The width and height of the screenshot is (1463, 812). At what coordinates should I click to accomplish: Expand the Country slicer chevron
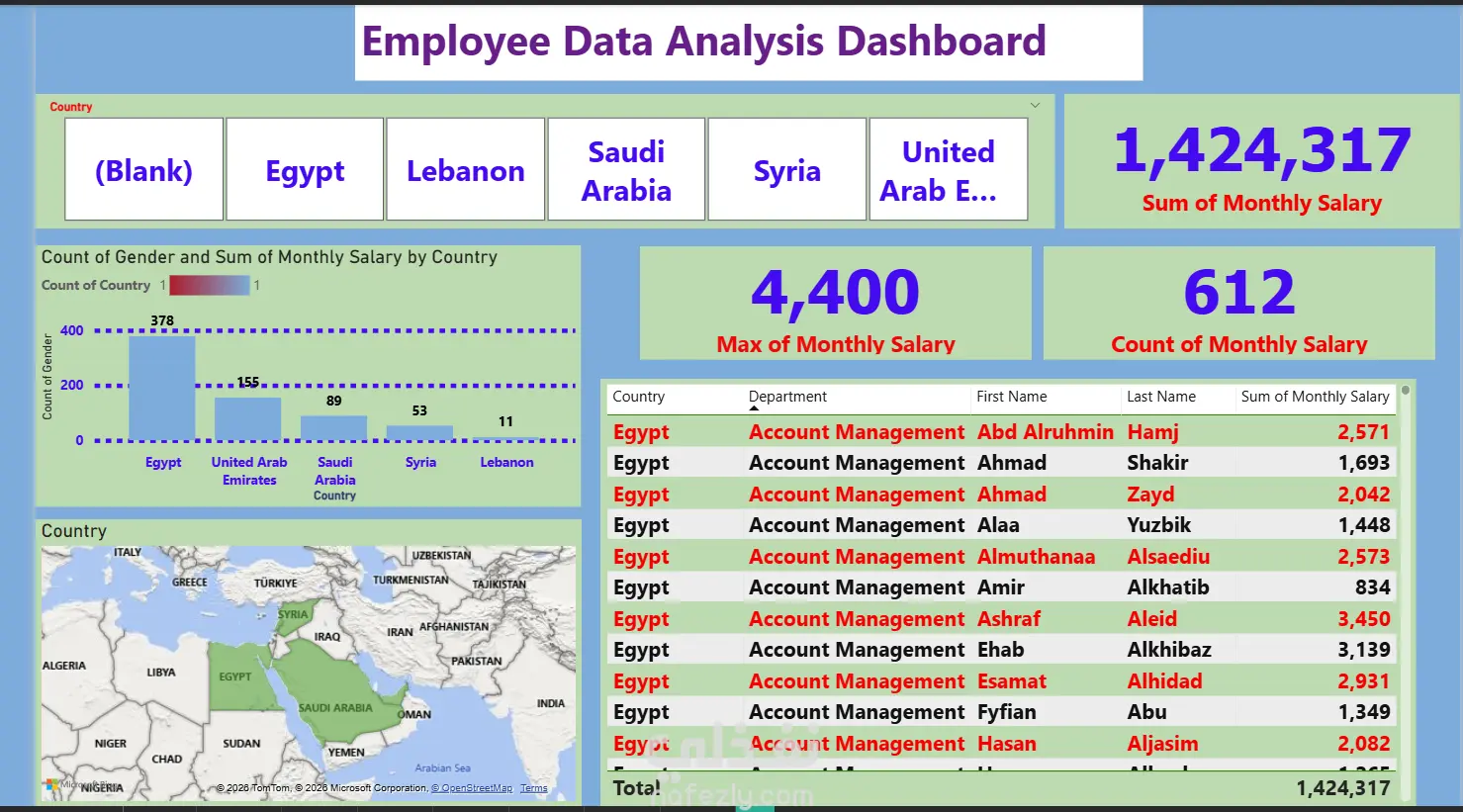1035,106
